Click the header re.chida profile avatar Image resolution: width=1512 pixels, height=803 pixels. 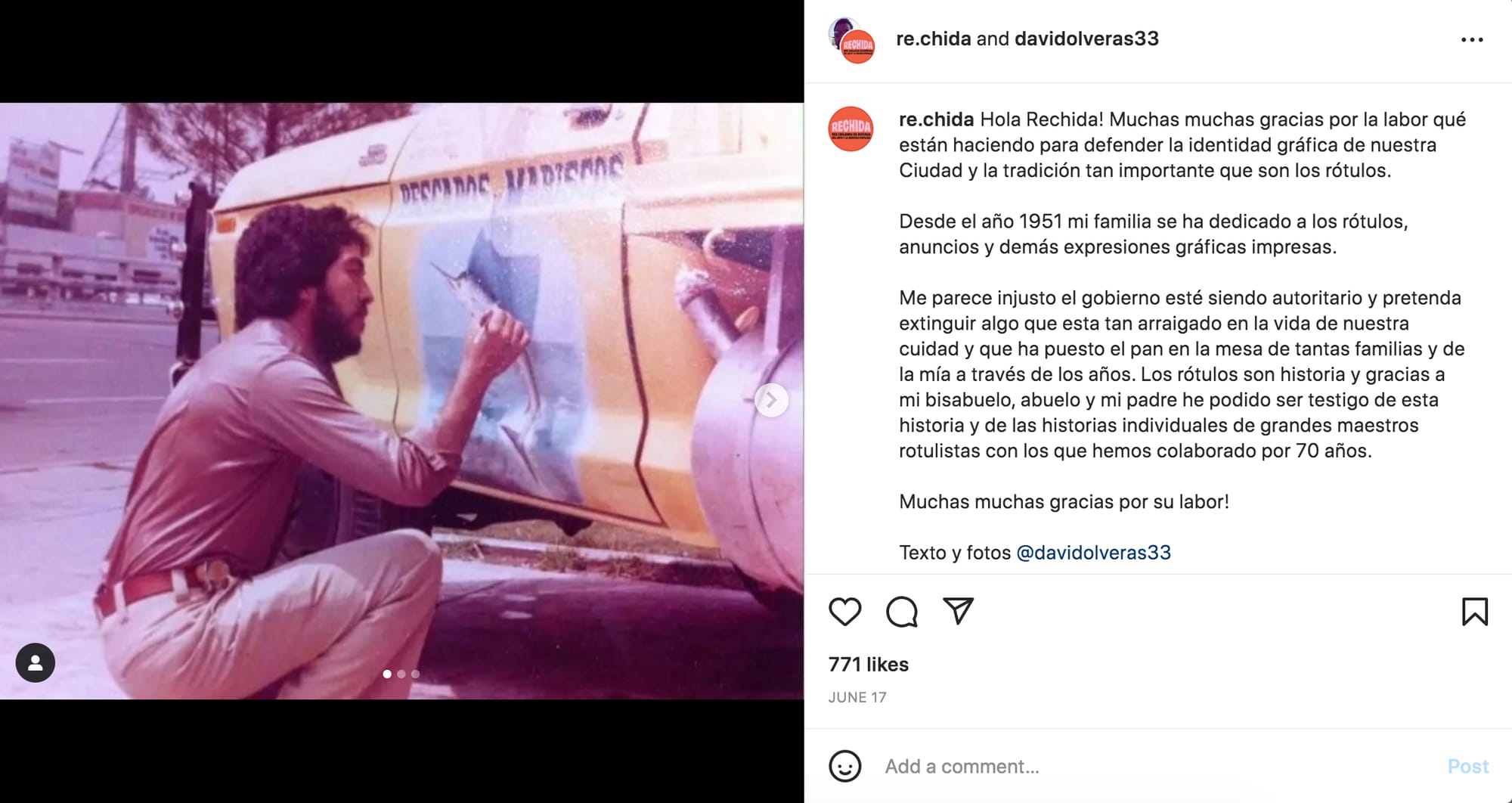pos(852,40)
